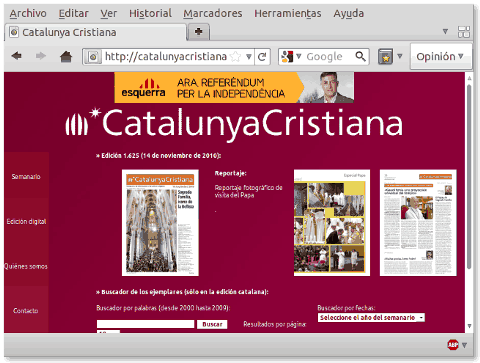Click the URL address field
Viewport: 480px width, 363px height.
click(166, 57)
